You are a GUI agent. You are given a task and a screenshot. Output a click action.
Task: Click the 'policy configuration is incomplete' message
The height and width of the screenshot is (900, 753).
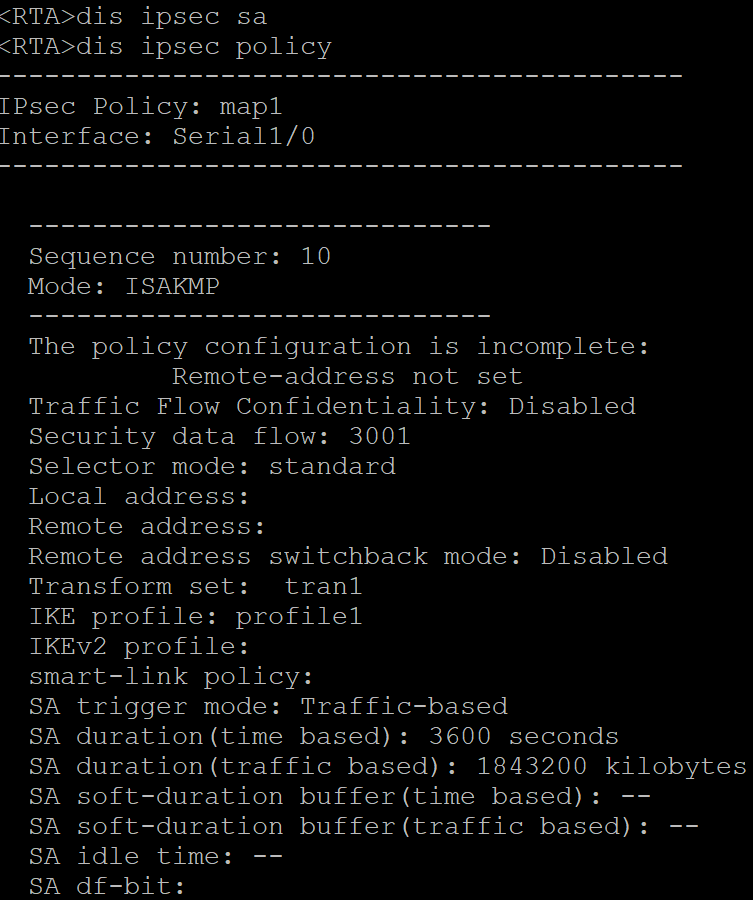click(339, 347)
